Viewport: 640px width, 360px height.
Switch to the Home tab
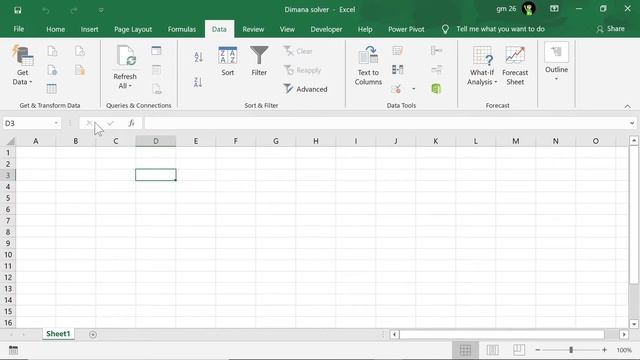point(56,29)
